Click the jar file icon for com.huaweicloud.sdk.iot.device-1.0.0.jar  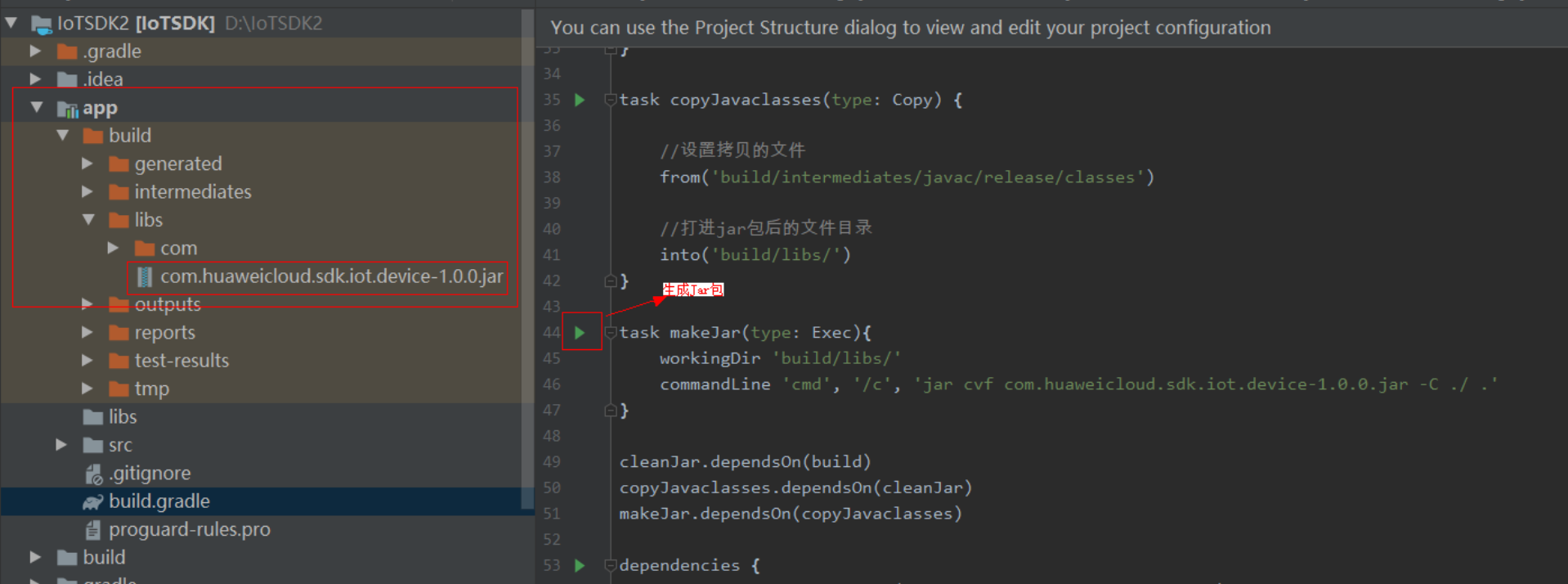tap(145, 276)
